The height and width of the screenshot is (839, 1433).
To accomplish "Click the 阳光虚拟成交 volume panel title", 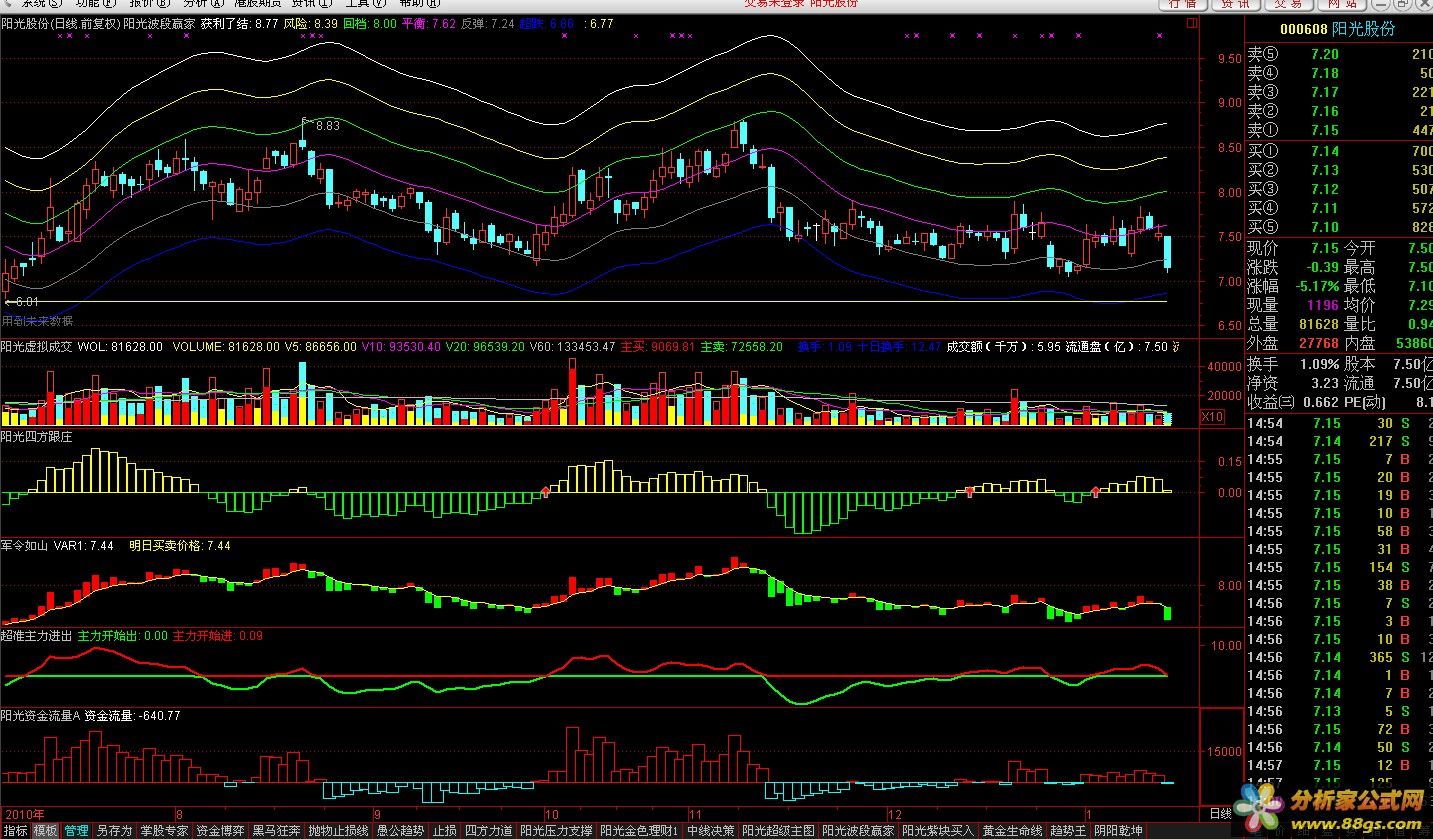I will [38, 346].
